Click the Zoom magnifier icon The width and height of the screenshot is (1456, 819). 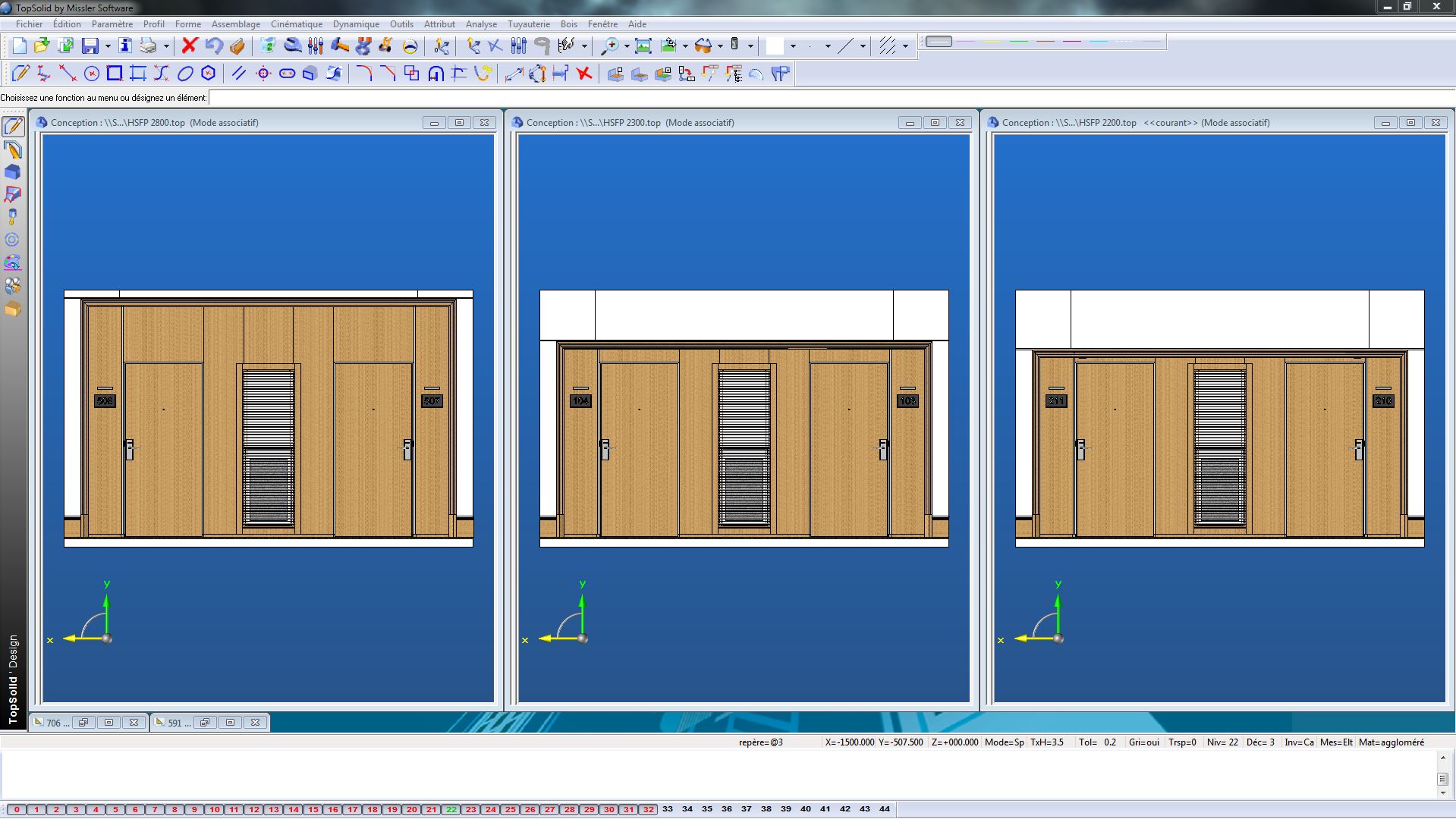(609, 45)
